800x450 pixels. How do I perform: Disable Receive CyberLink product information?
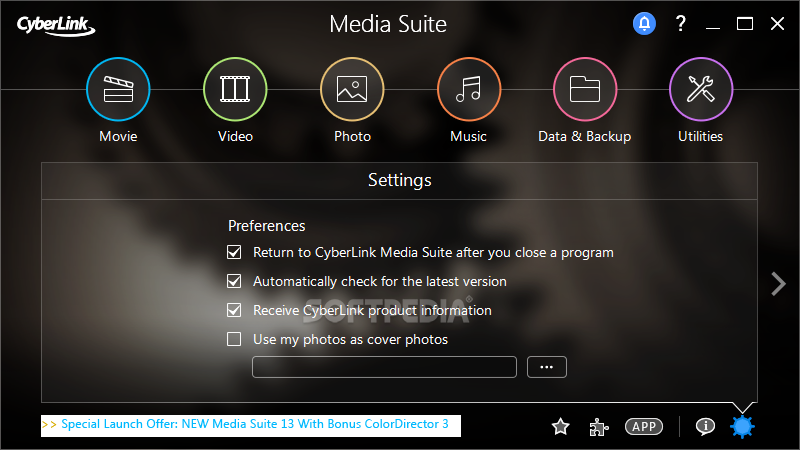click(234, 310)
